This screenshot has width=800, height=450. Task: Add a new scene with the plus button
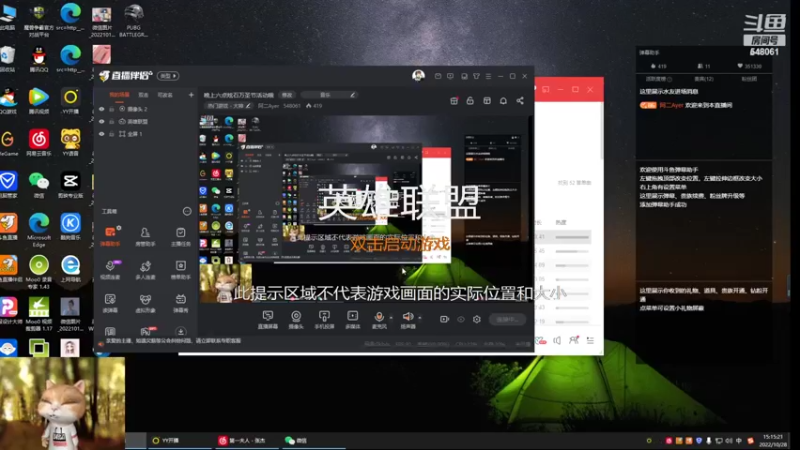(191, 95)
